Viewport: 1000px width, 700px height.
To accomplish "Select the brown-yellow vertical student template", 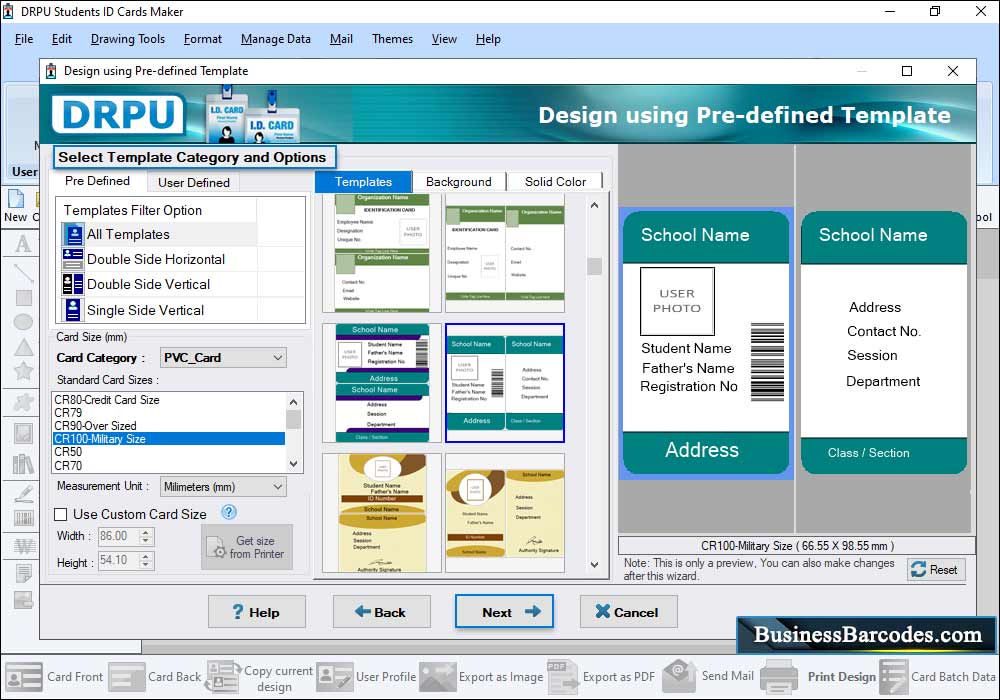I will [382, 513].
